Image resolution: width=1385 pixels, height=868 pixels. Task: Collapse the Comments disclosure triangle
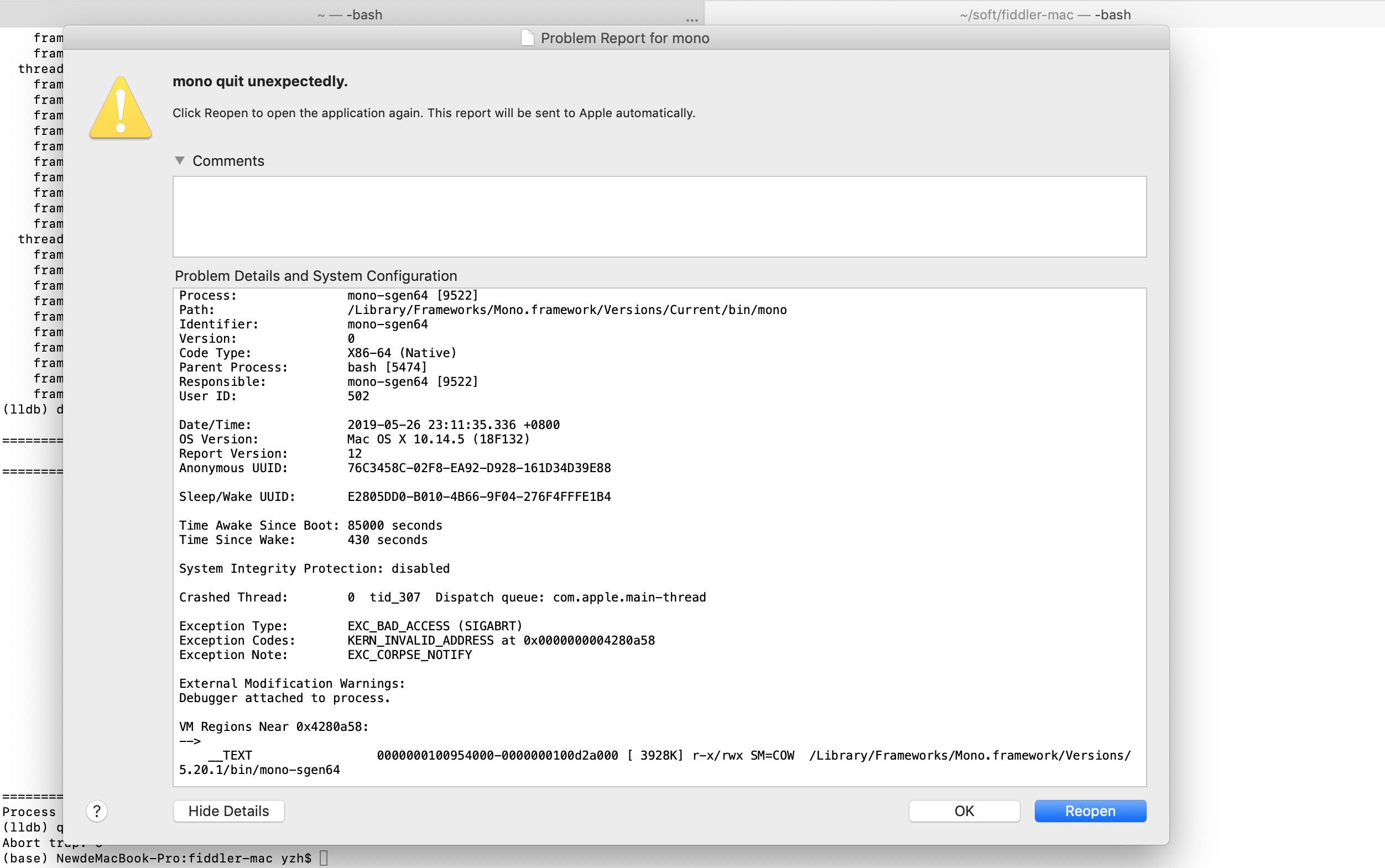tap(180, 161)
